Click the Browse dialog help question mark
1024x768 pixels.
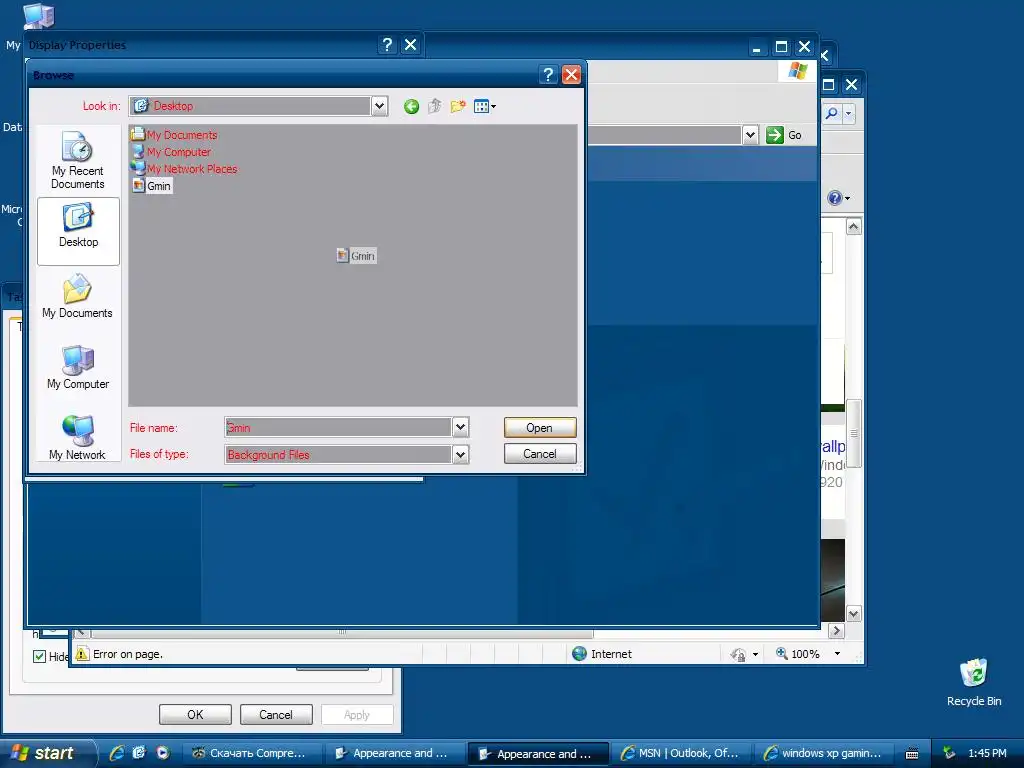coord(549,74)
